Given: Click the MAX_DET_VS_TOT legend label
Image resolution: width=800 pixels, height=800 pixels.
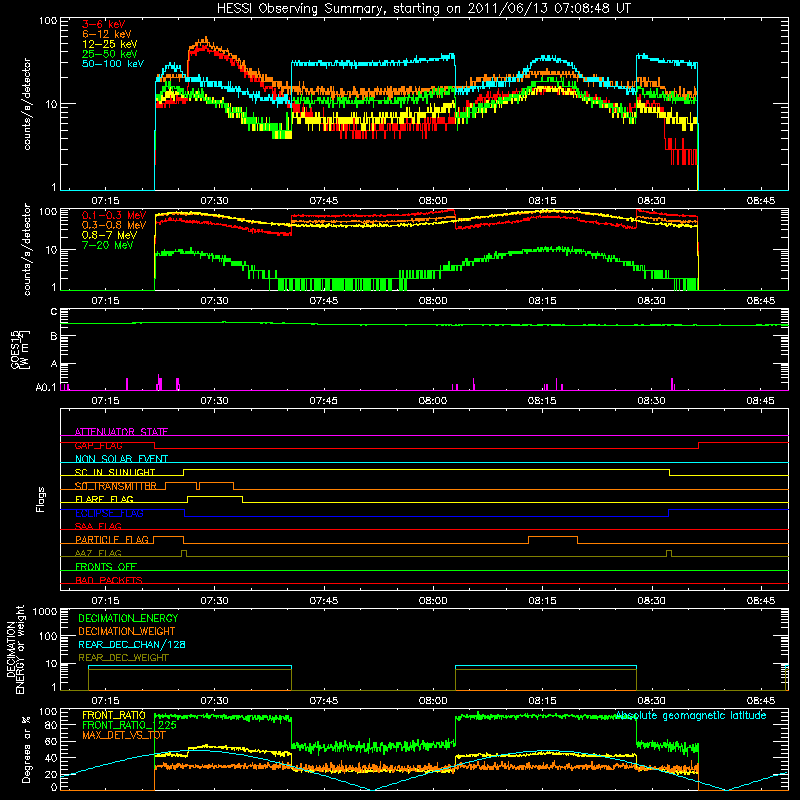Looking at the screenshot, I should tap(124, 735).
